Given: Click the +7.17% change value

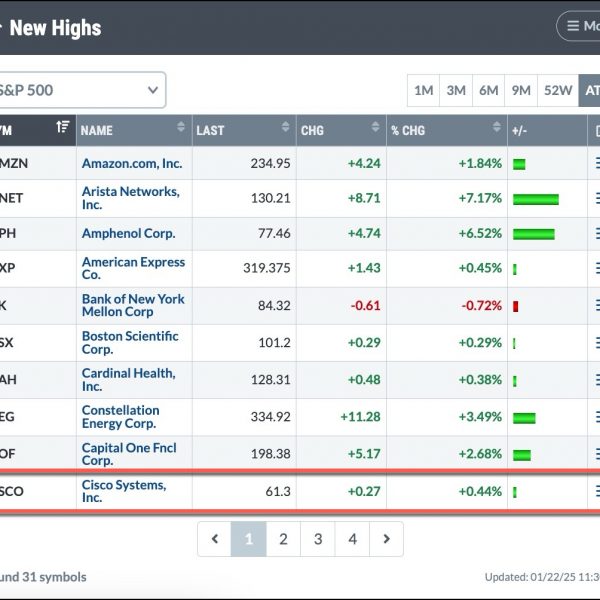Looking at the screenshot, I should click(x=480, y=198).
